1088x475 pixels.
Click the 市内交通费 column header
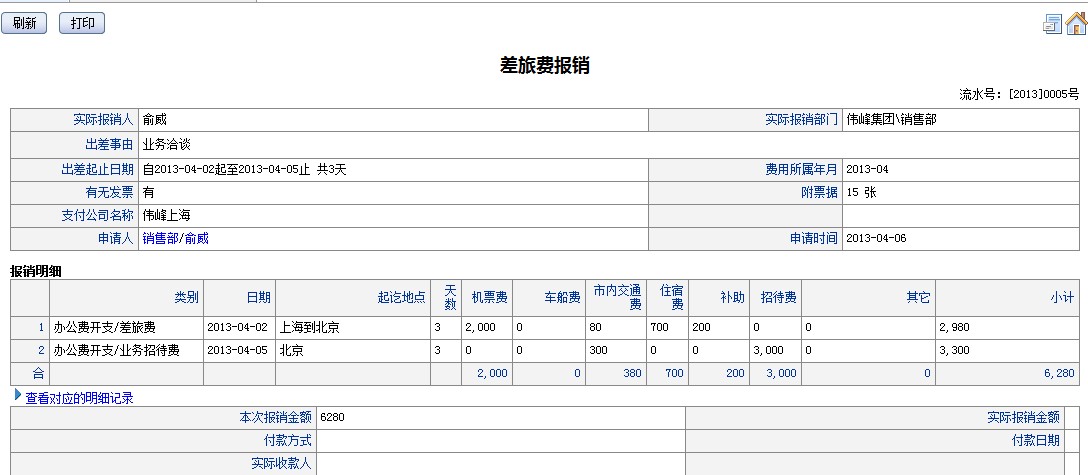click(618, 297)
